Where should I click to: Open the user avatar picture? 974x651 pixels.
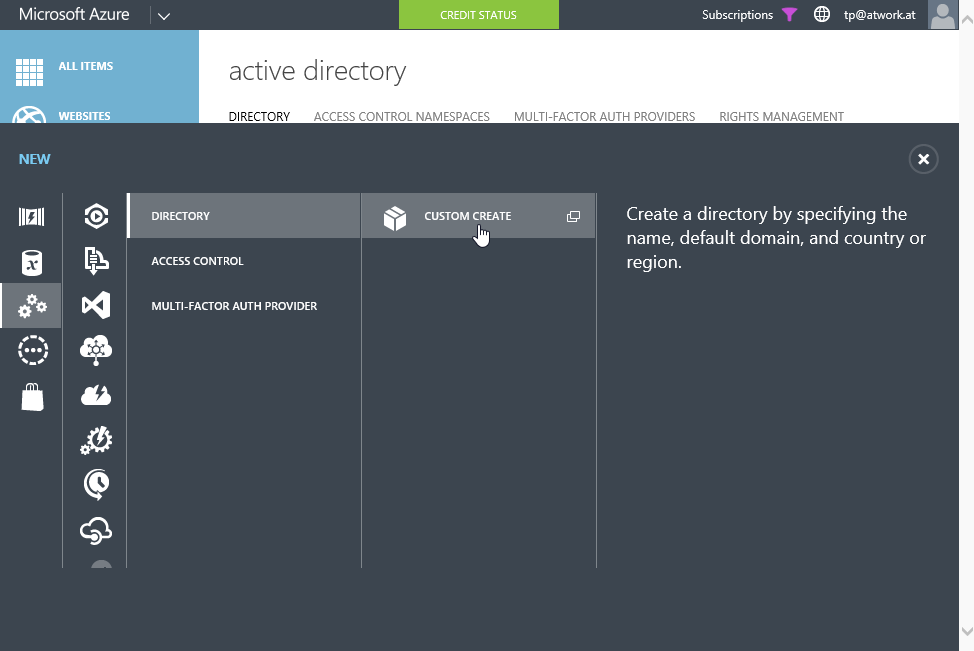point(942,15)
